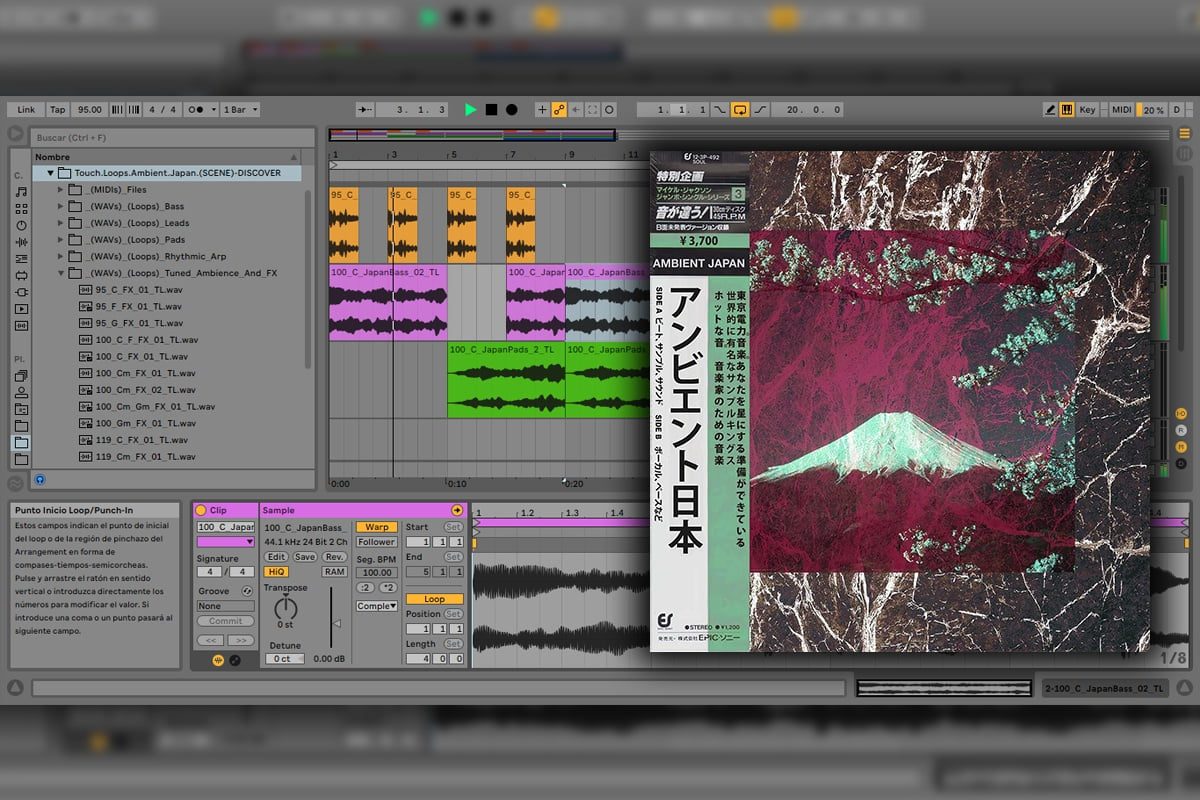The image size is (1200, 800).
Task: Toggle the Link sync button
Action: (26, 110)
